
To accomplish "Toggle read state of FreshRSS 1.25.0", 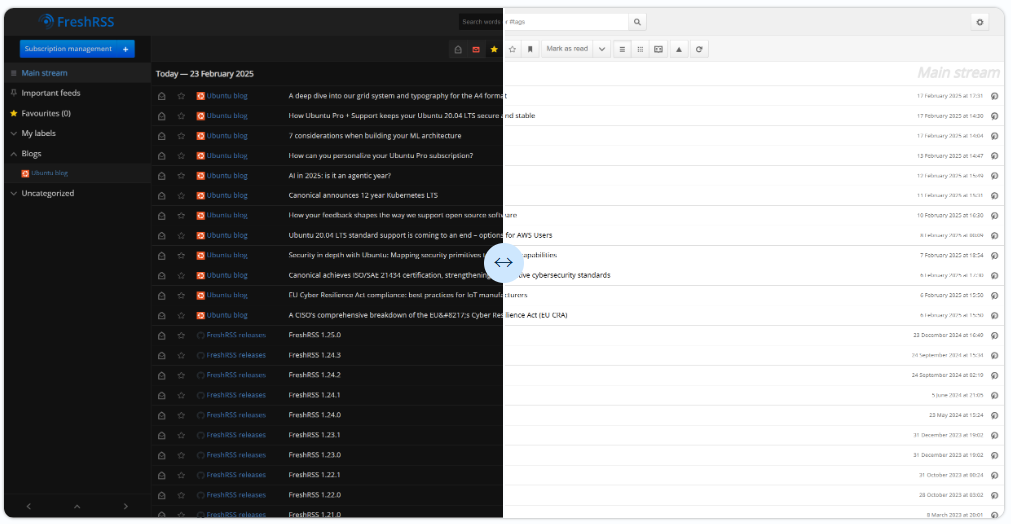I will [x=162, y=336].
